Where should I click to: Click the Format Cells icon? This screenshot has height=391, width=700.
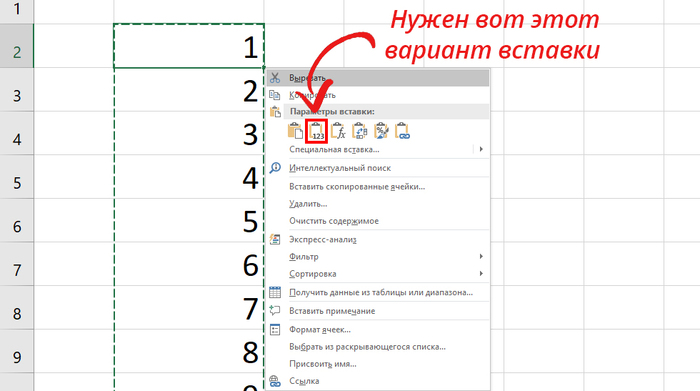click(x=275, y=329)
